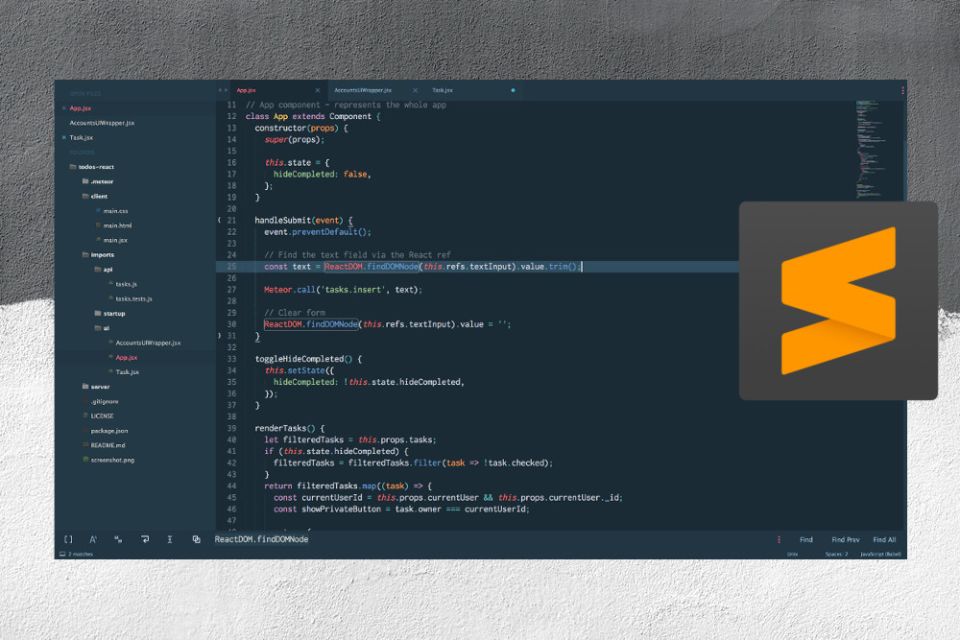
Task: Select Task.jsx in the open files list
Action: click(81, 138)
